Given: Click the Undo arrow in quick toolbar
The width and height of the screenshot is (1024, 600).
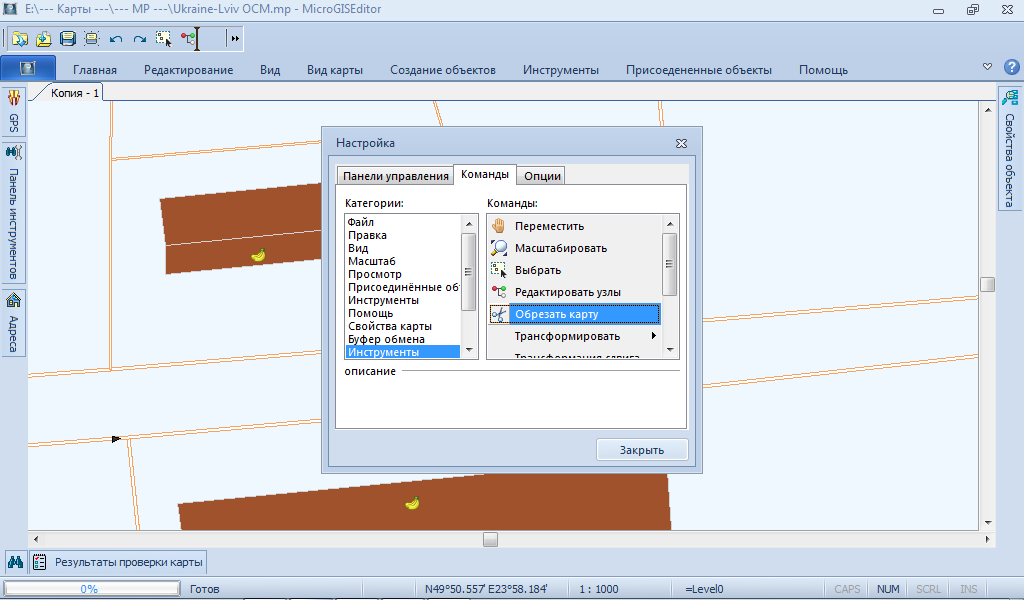Looking at the screenshot, I should tap(116, 39).
